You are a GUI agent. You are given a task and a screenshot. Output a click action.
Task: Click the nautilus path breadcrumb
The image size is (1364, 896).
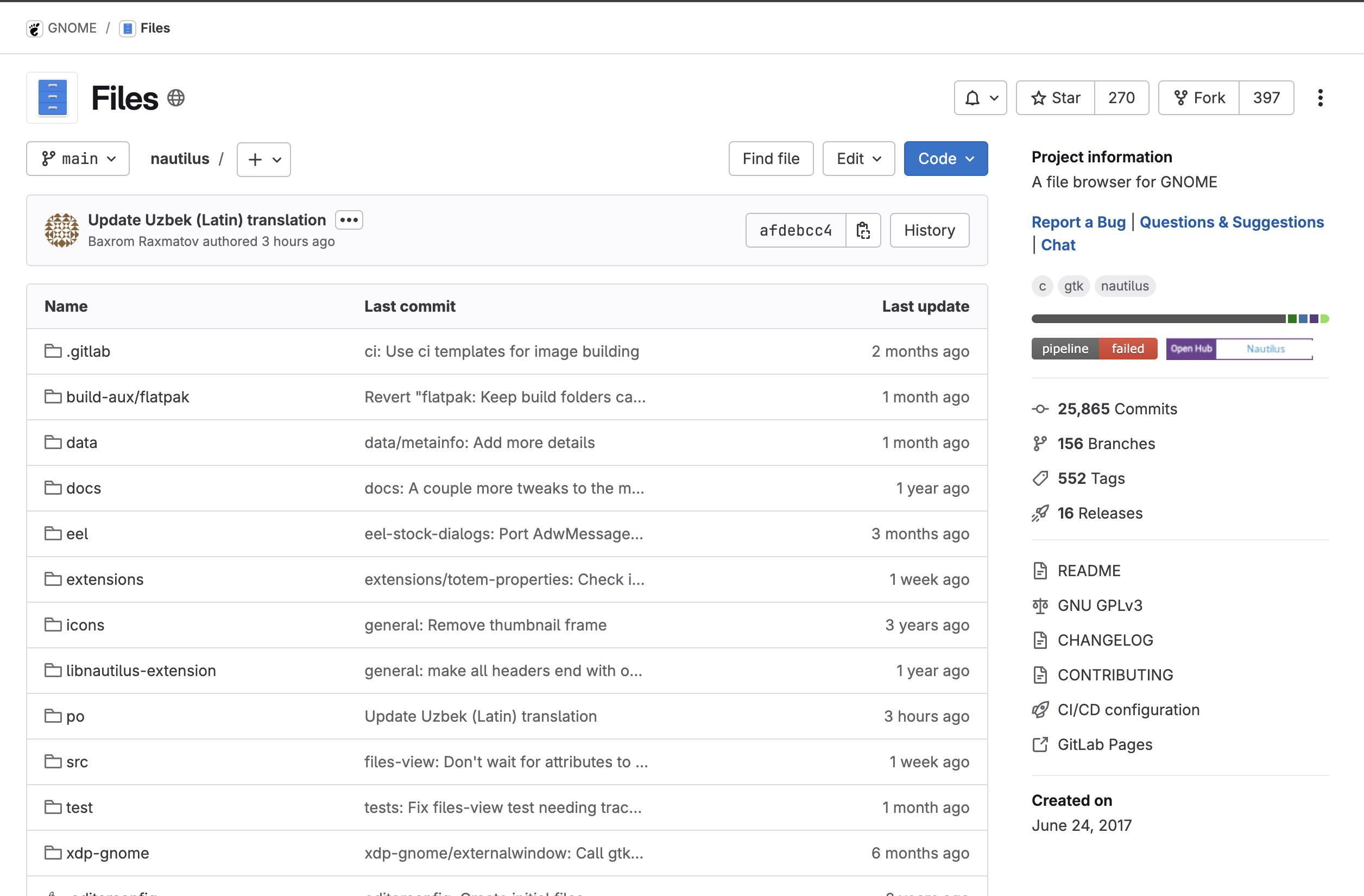pos(180,159)
